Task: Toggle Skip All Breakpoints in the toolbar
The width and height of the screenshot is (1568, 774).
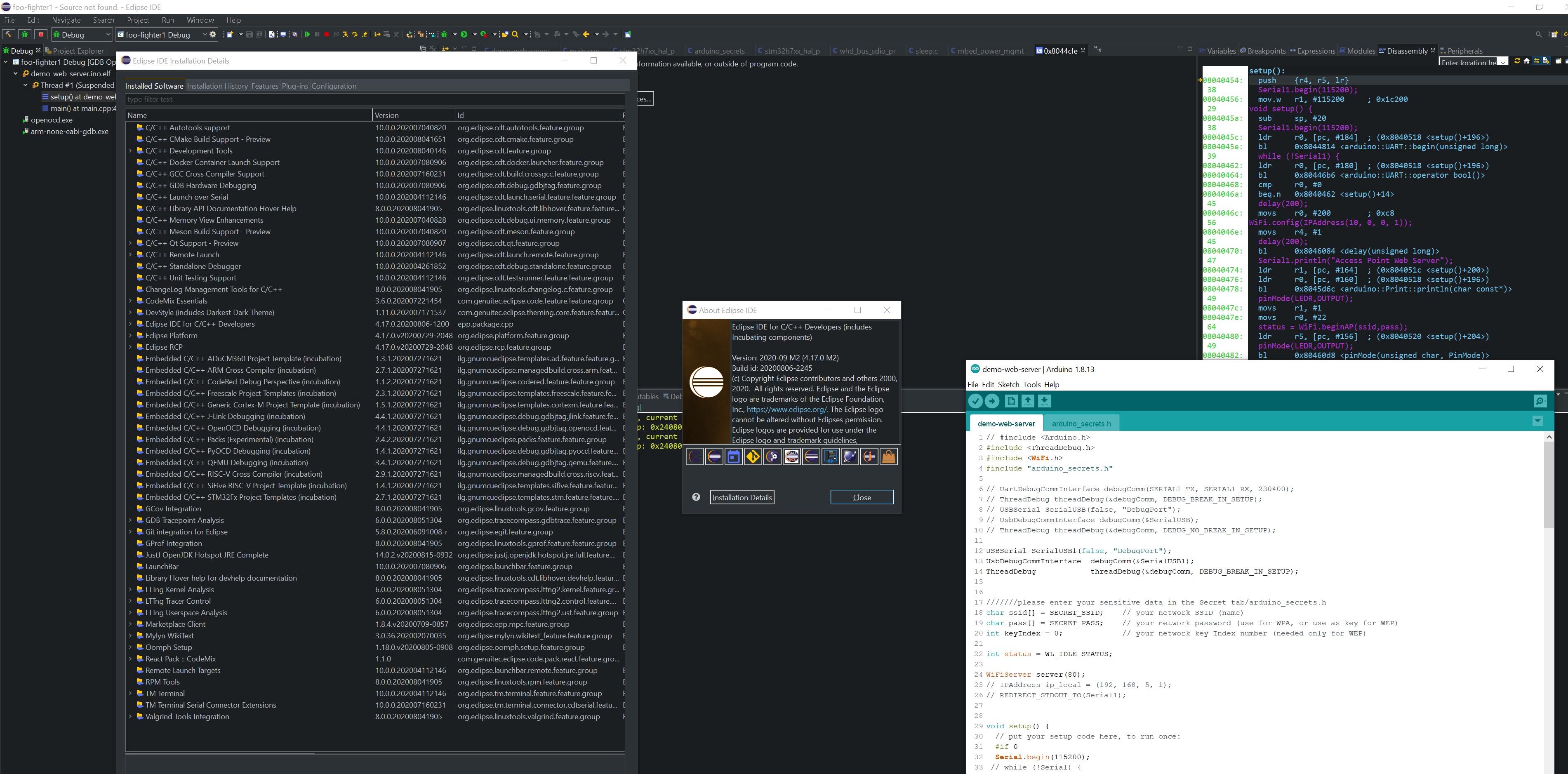Action: click(295, 35)
